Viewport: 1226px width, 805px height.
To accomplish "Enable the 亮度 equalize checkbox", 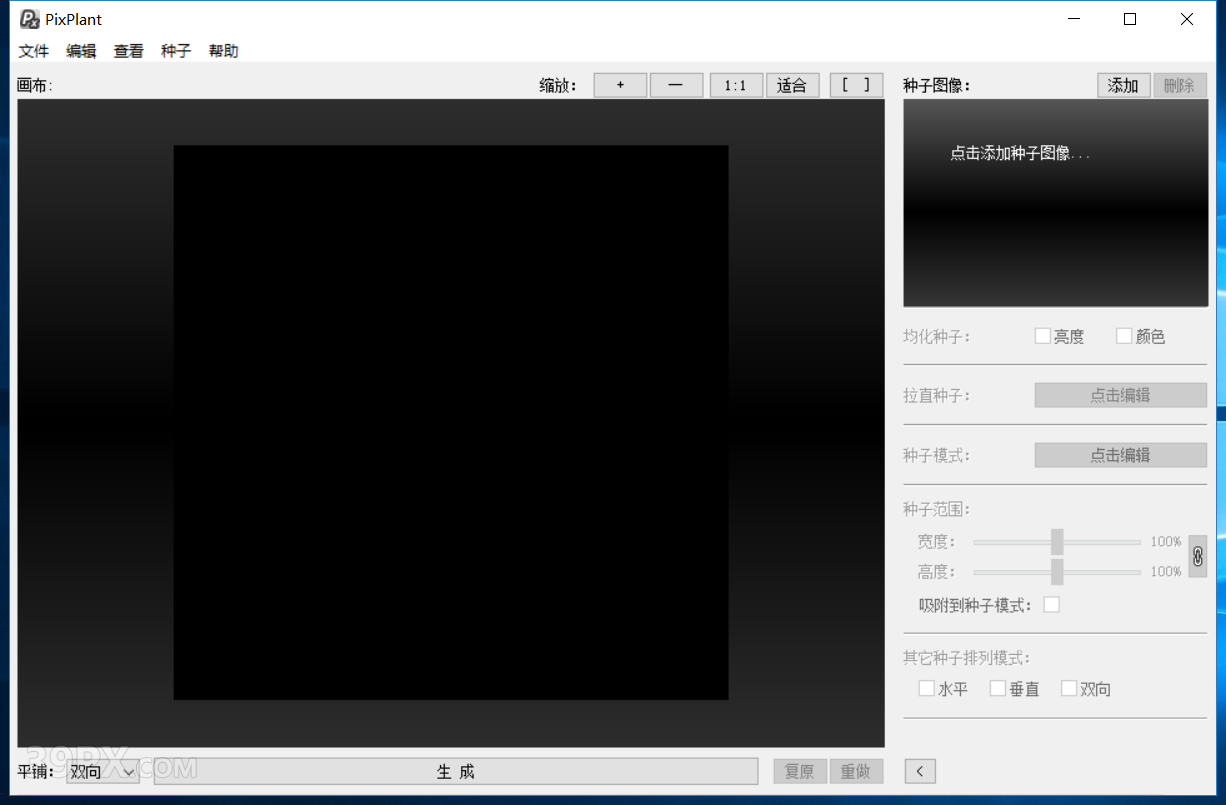I will pos(1043,336).
